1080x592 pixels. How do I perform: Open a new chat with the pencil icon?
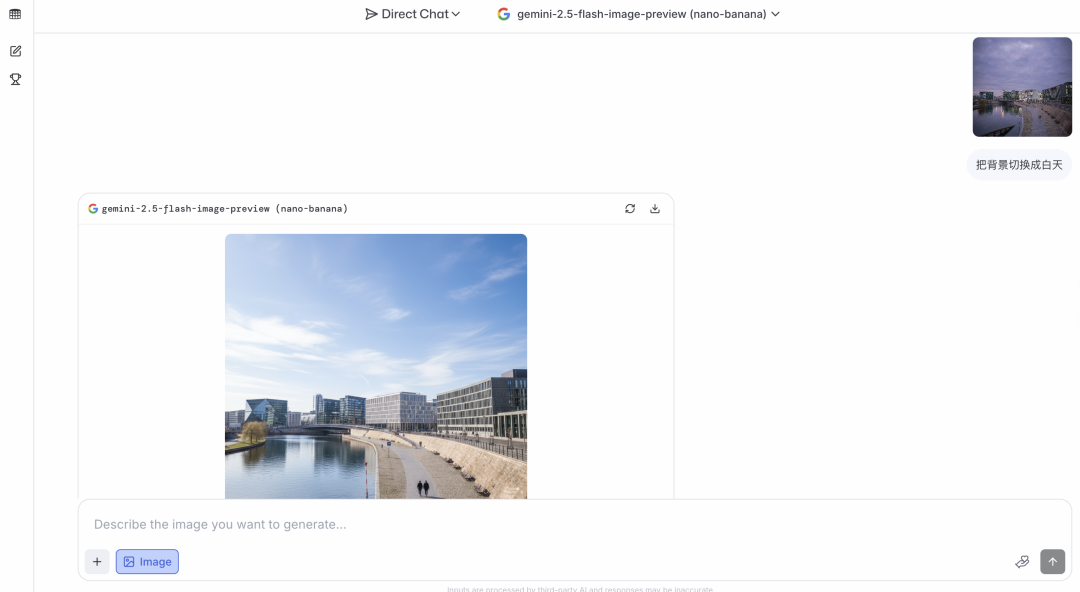tap(14, 49)
